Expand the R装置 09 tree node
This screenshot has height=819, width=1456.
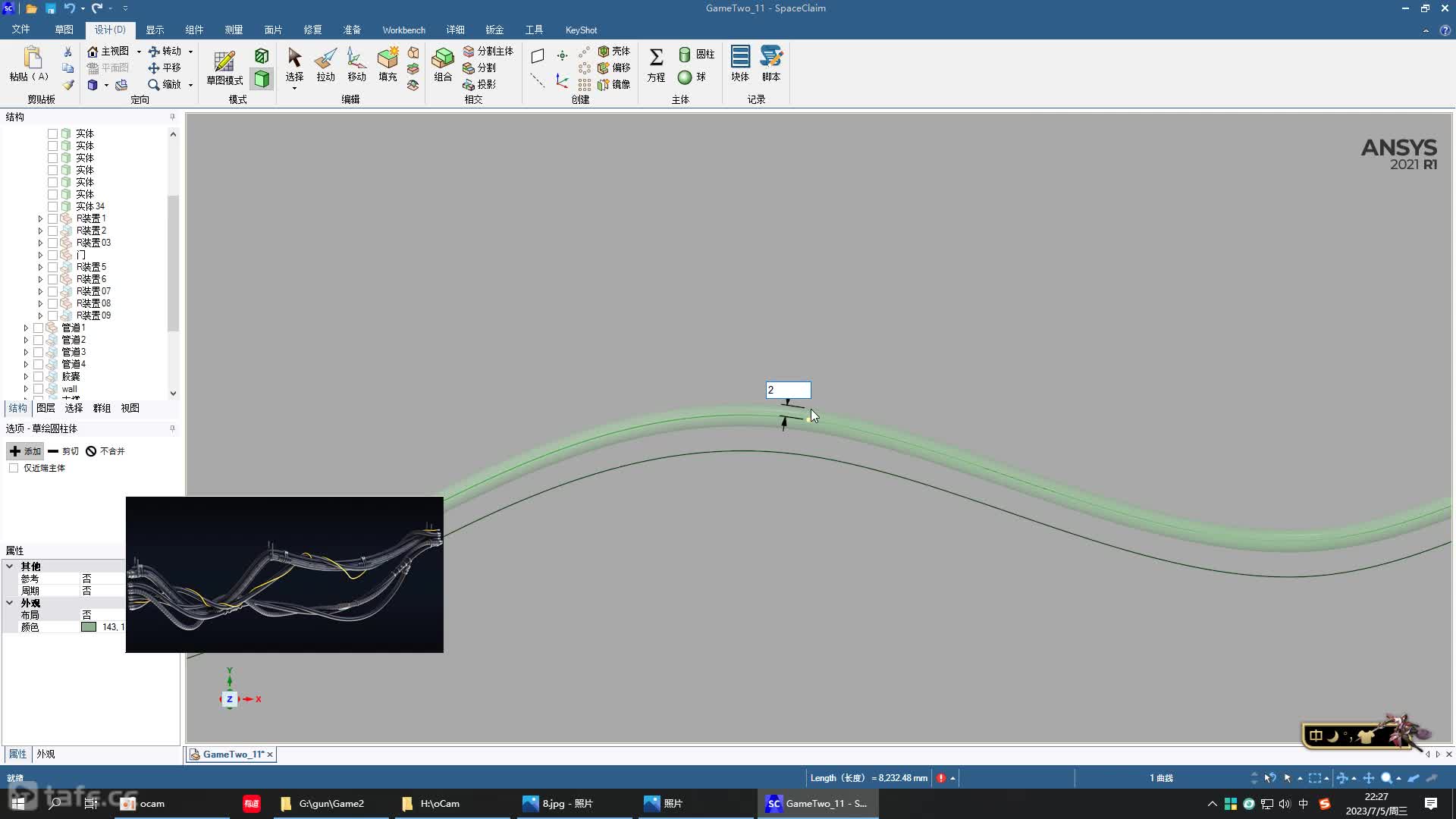point(40,315)
